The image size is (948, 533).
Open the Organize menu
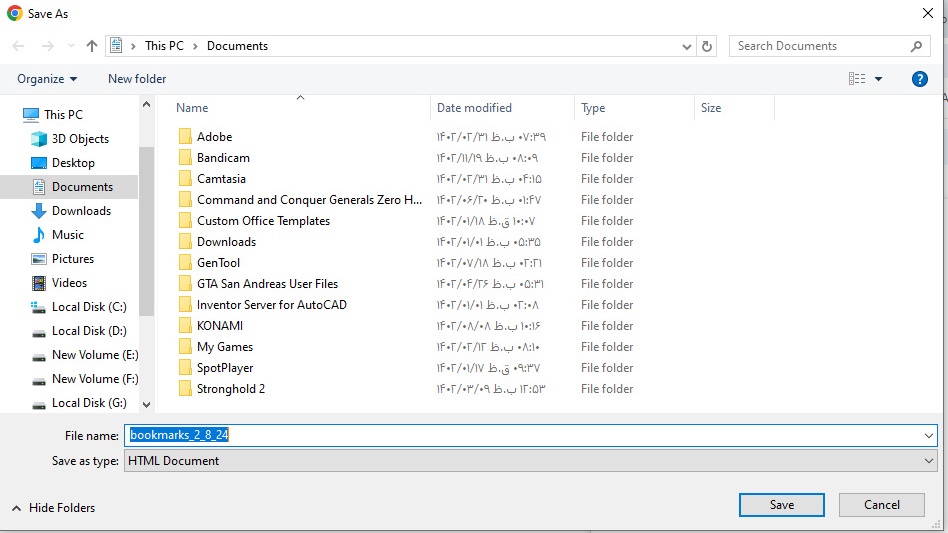47,79
